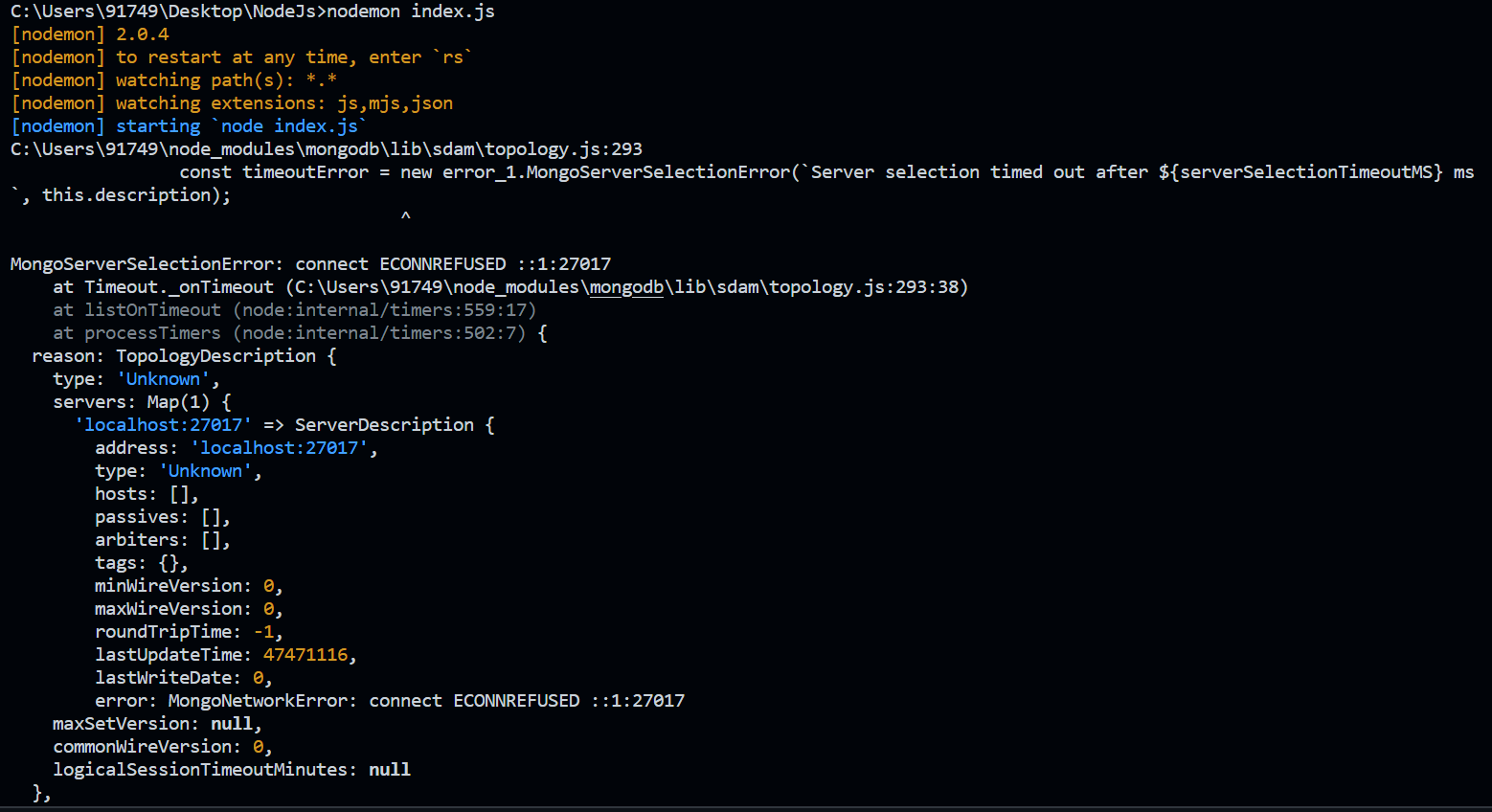Viewport: 1492px width, 812px height.
Task: Click node:internal/timers:502:7 reference
Action: (x=379, y=333)
